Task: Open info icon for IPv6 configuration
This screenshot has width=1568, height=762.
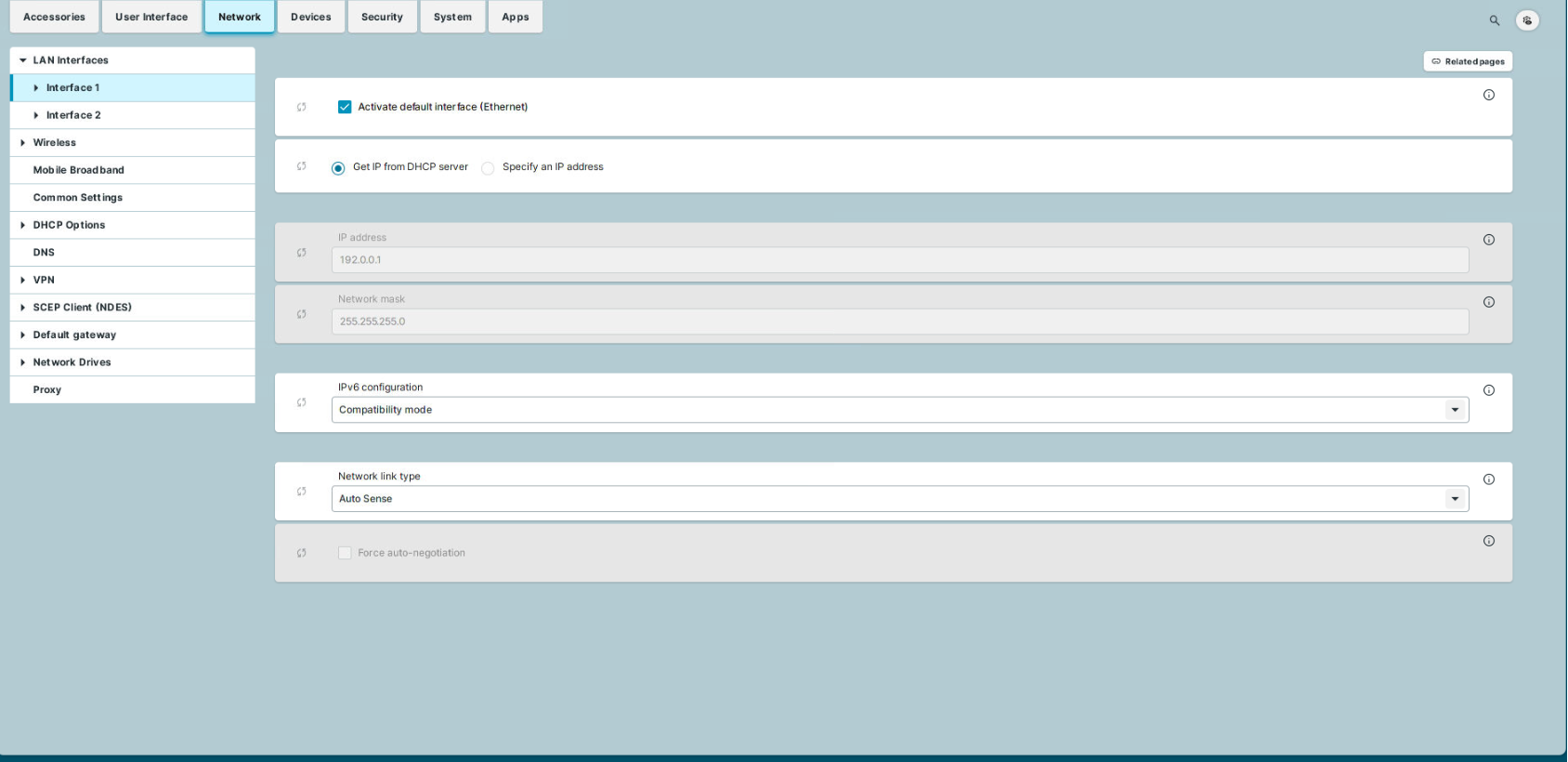Action: (1489, 390)
